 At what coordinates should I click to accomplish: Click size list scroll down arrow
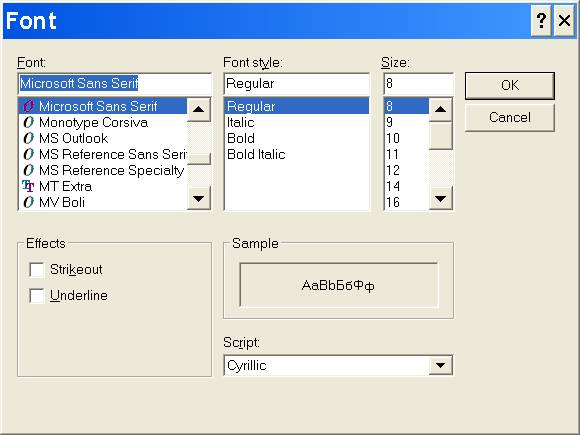pyautogui.click(x=440, y=199)
